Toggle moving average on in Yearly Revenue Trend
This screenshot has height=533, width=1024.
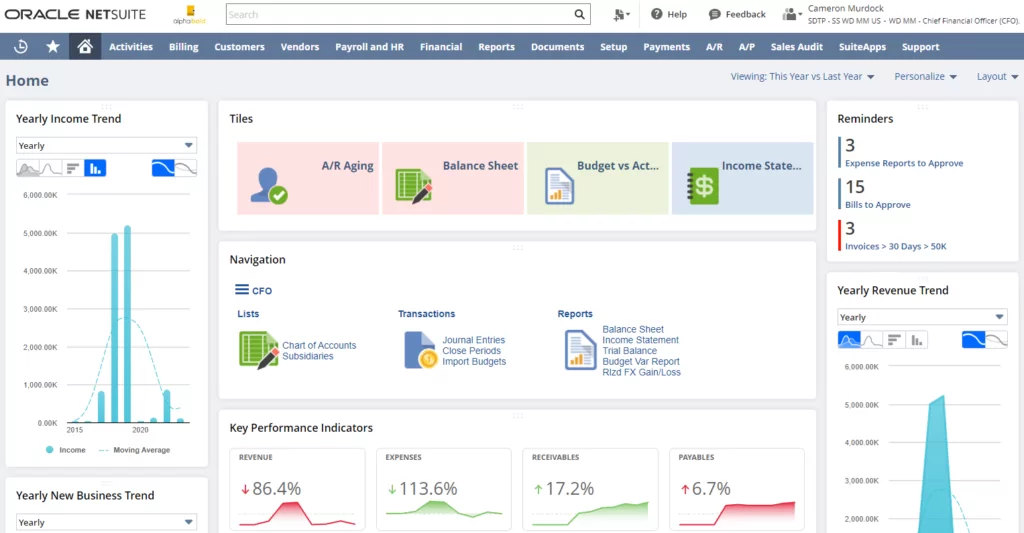pyautogui.click(x=973, y=340)
